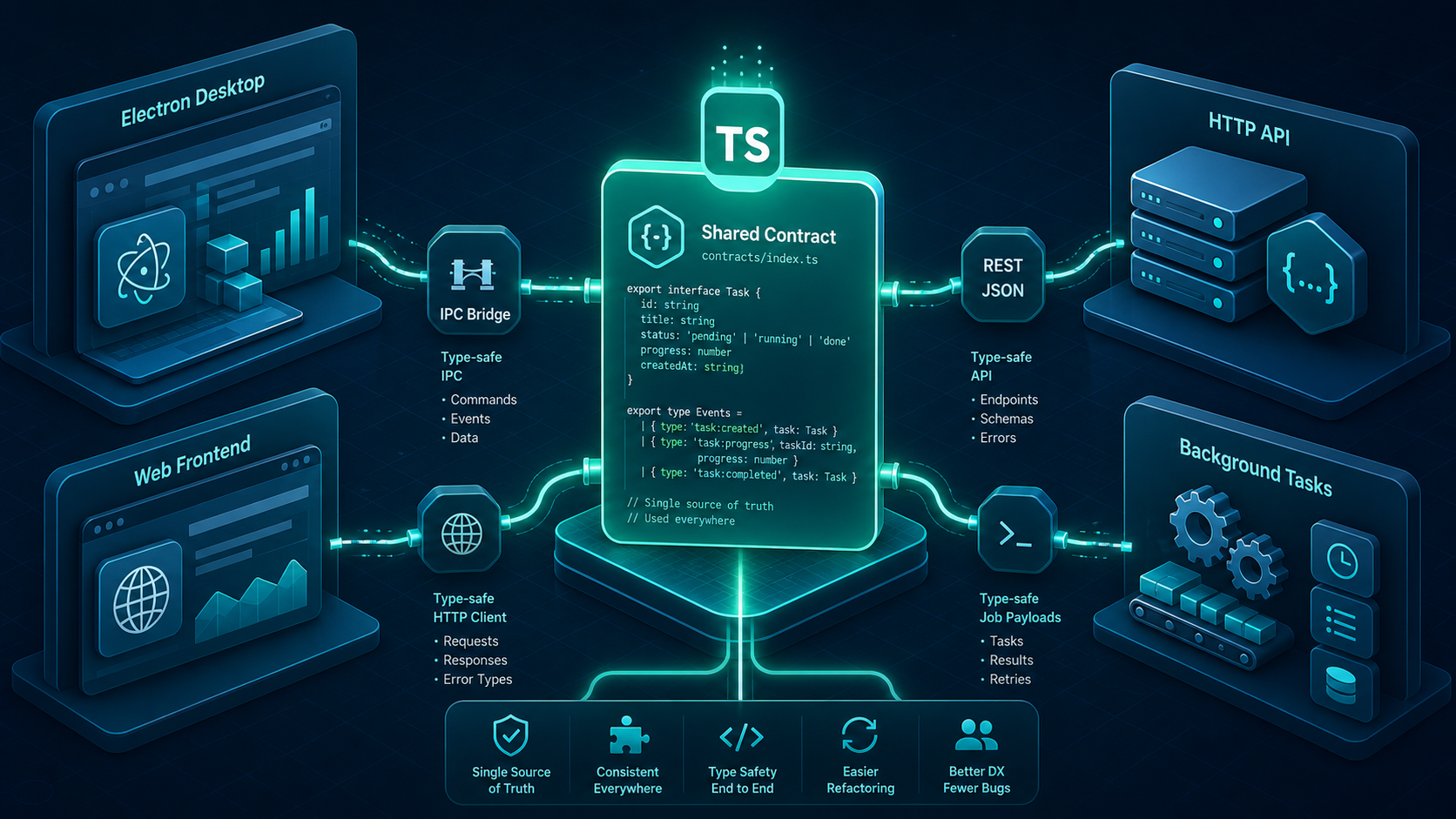The height and width of the screenshot is (819, 1456).
Task: Click the Electron Desktop title
Action: pyautogui.click(x=192, y=99)
